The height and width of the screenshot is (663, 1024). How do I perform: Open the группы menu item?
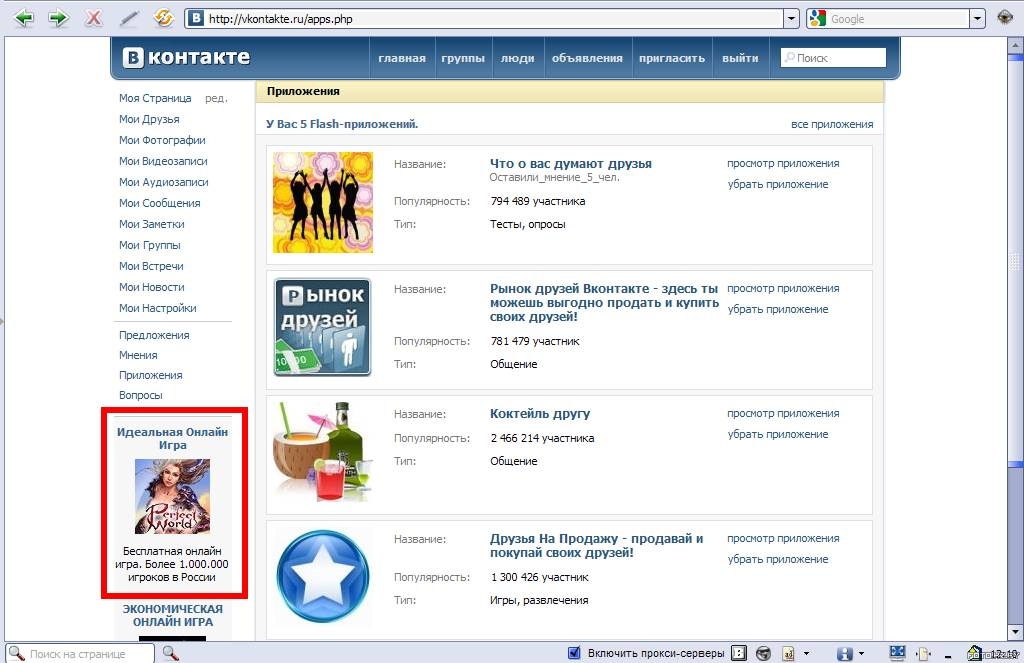(463, 58)
